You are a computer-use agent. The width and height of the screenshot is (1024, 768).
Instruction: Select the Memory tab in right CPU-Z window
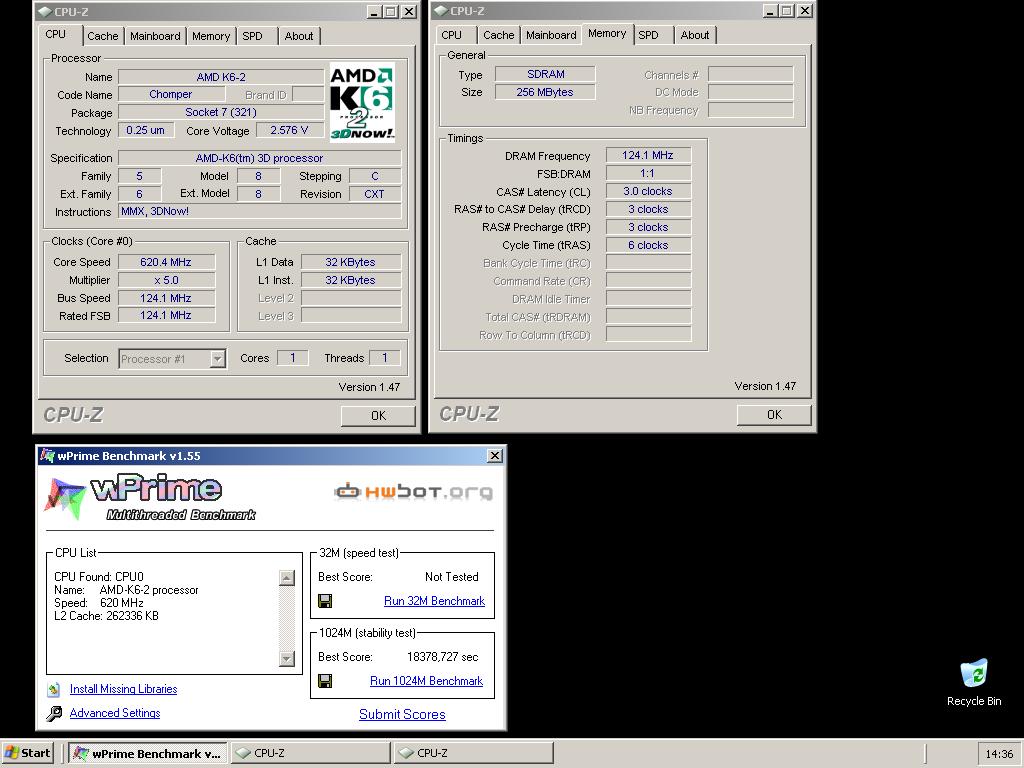(x=607, y=33)
